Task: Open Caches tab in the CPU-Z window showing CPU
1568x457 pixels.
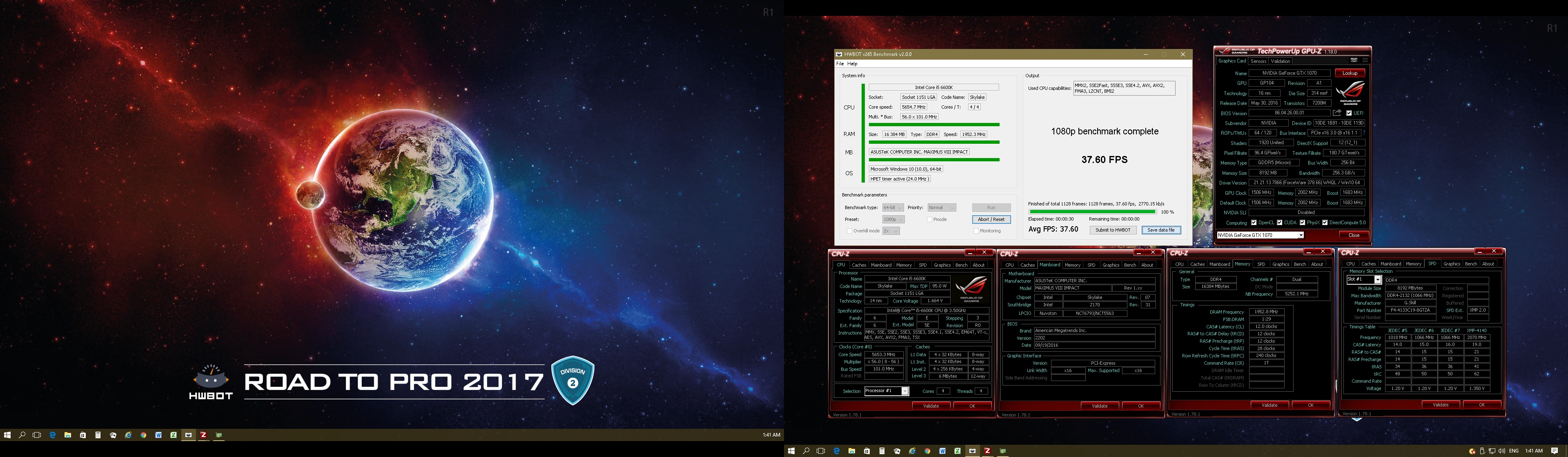Action: coord(859,265)
